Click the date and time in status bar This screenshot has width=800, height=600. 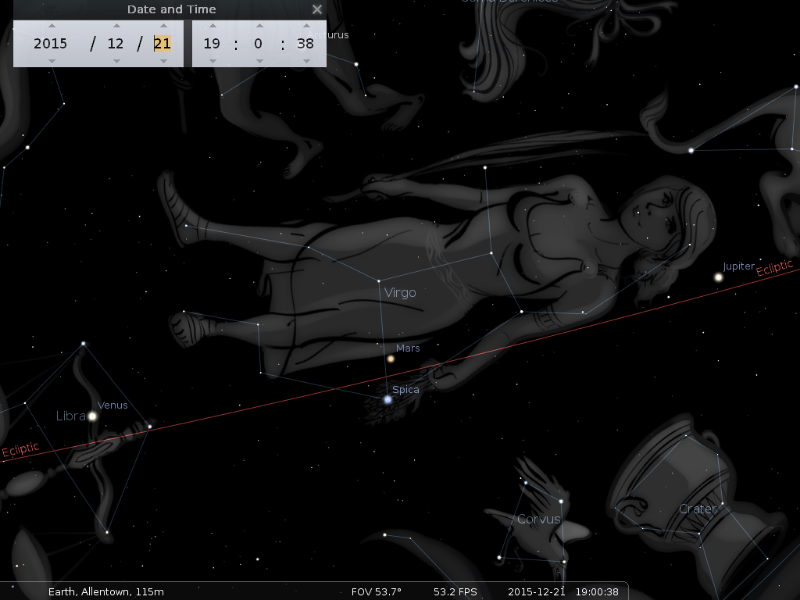563,592
